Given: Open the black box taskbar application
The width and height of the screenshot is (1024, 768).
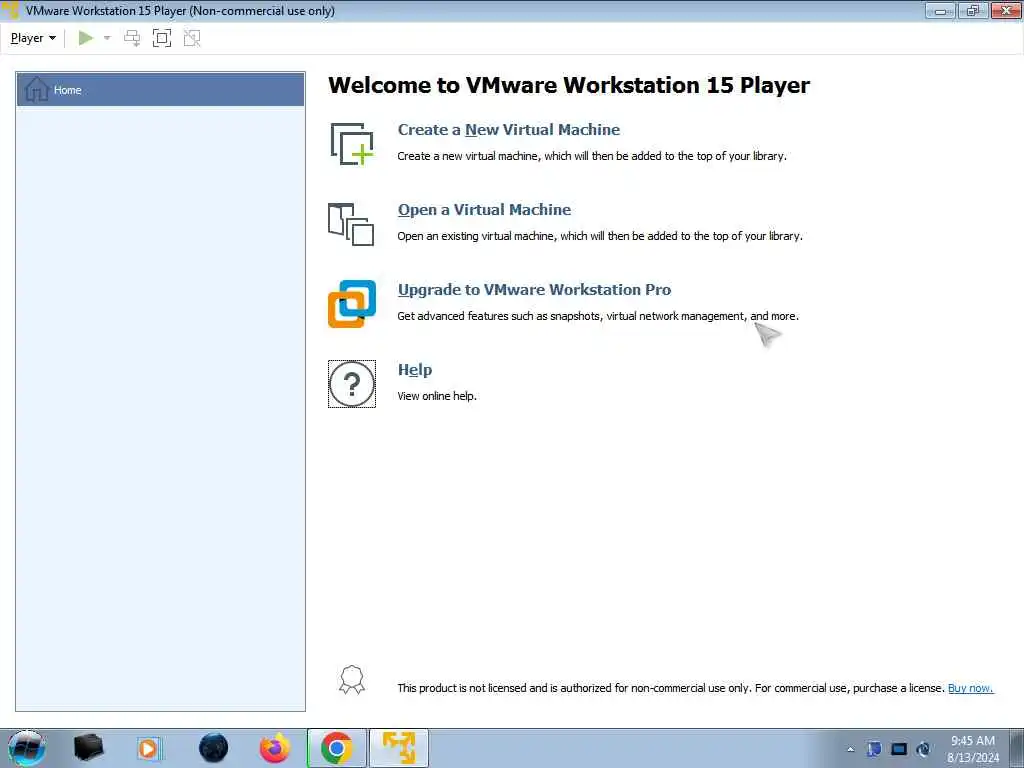Looking at the screenshot, I should point(88,748).
